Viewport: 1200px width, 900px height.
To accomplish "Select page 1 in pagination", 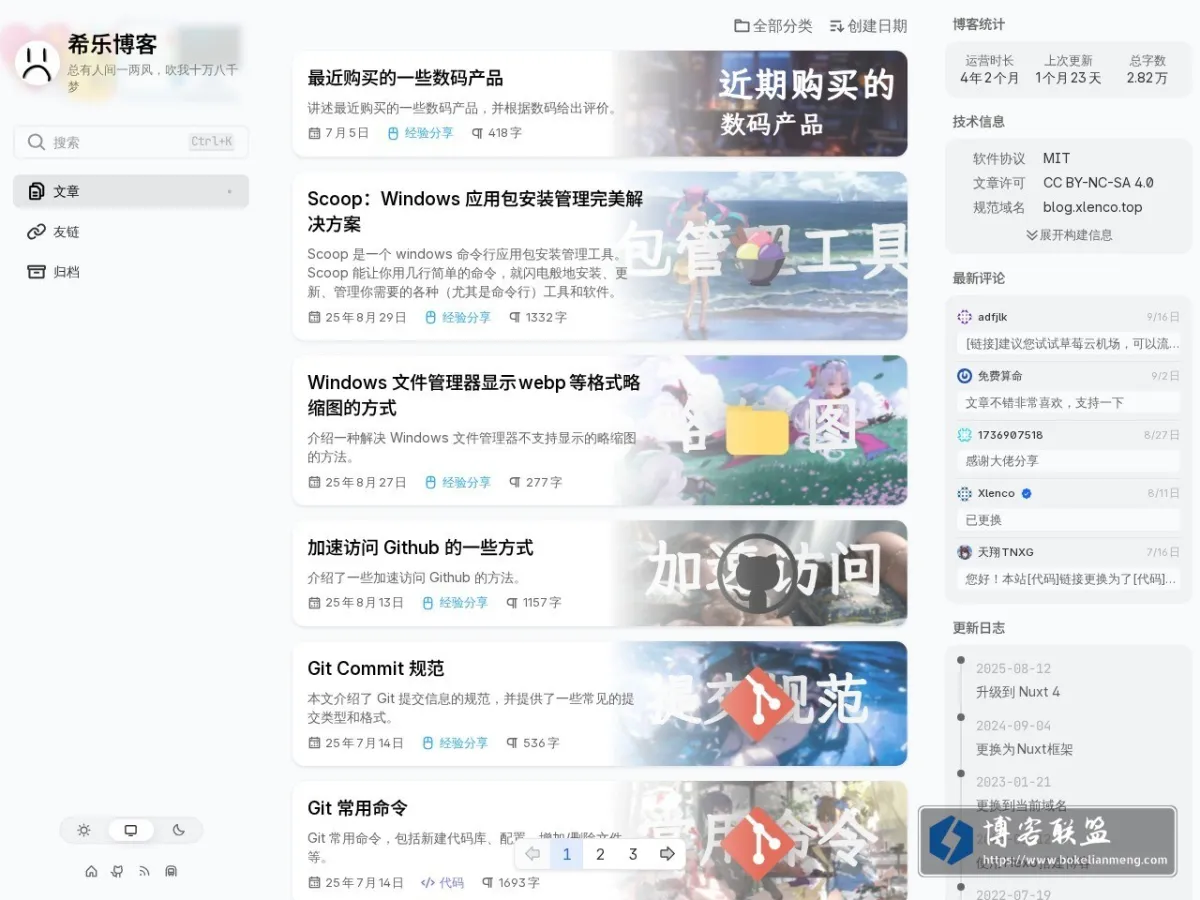I will (567, 854).
